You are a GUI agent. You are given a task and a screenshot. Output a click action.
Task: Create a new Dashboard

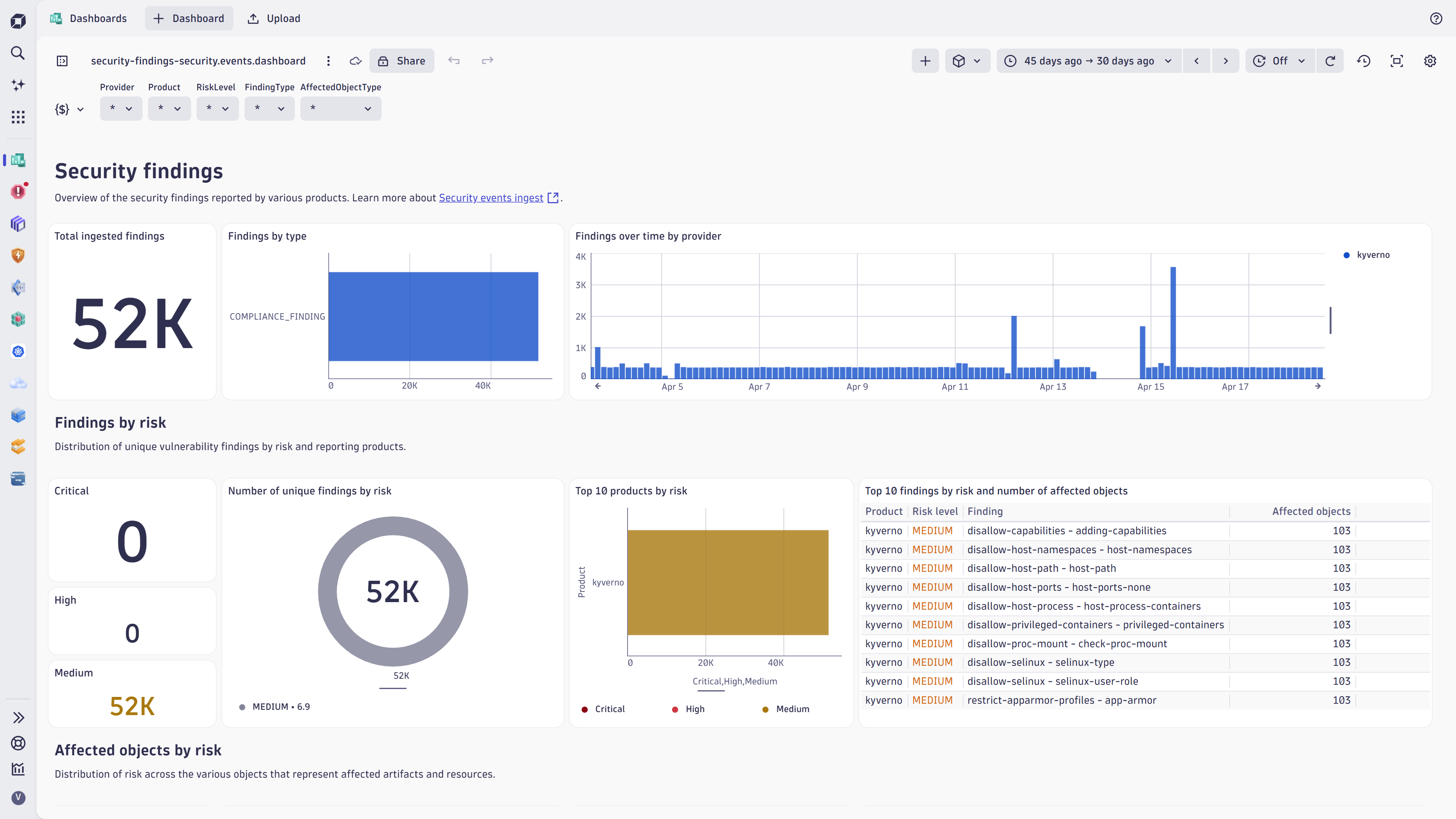click(x=189, y=19)
